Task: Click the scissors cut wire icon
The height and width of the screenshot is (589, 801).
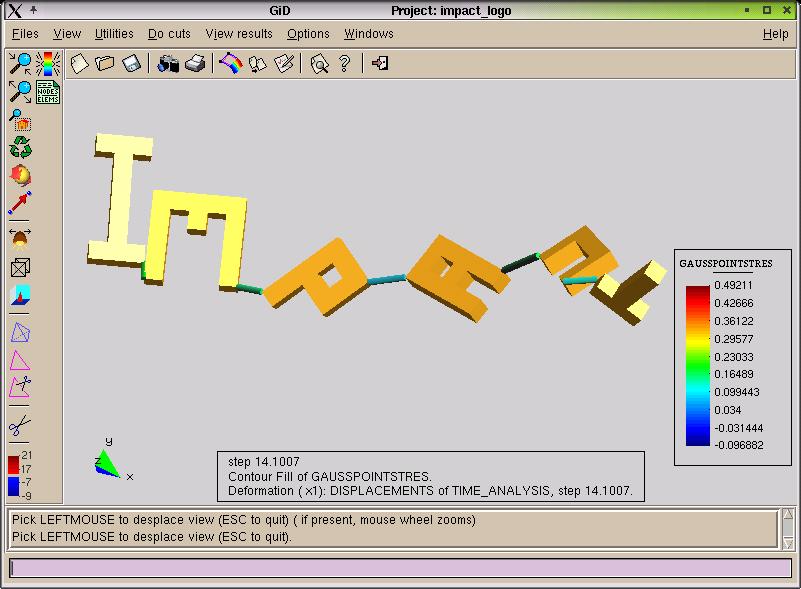Action: click(x=20, y=425)
